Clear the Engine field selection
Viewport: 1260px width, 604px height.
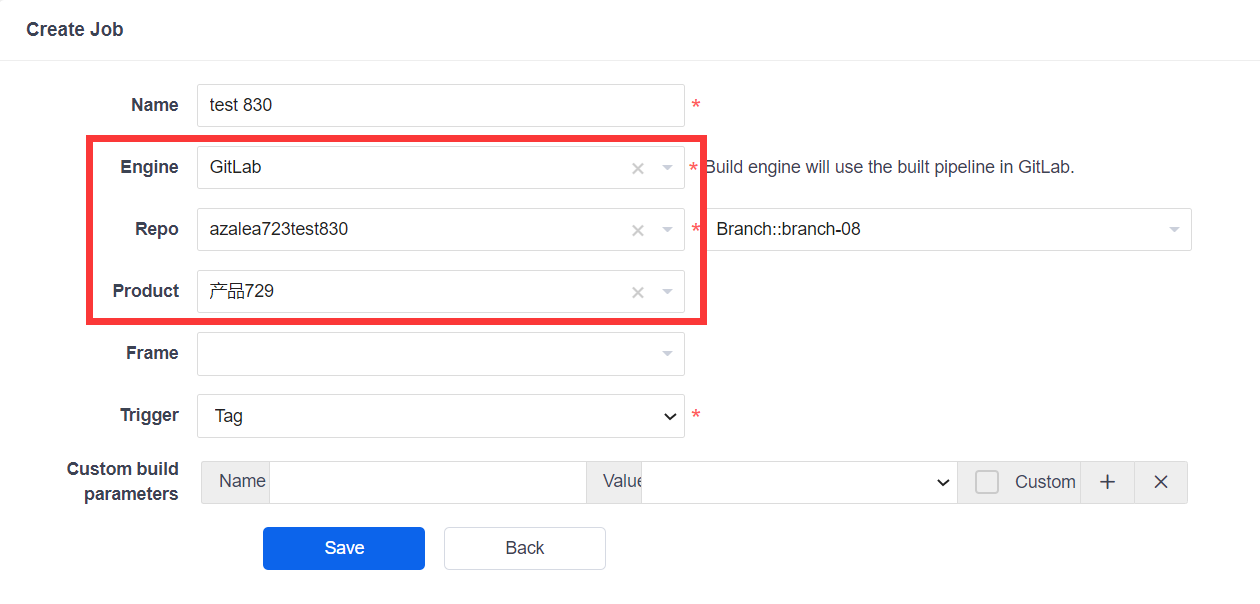637,169
